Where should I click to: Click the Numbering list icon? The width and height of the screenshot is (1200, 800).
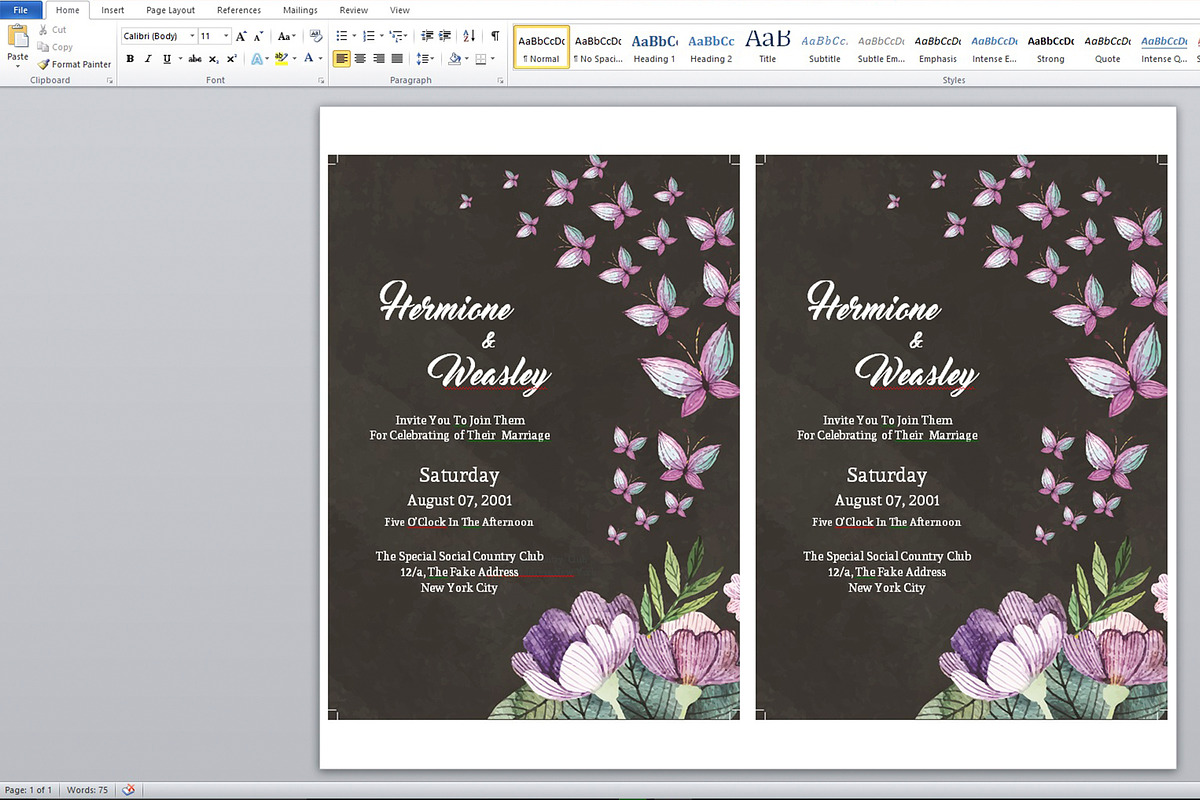pos(369,36)
